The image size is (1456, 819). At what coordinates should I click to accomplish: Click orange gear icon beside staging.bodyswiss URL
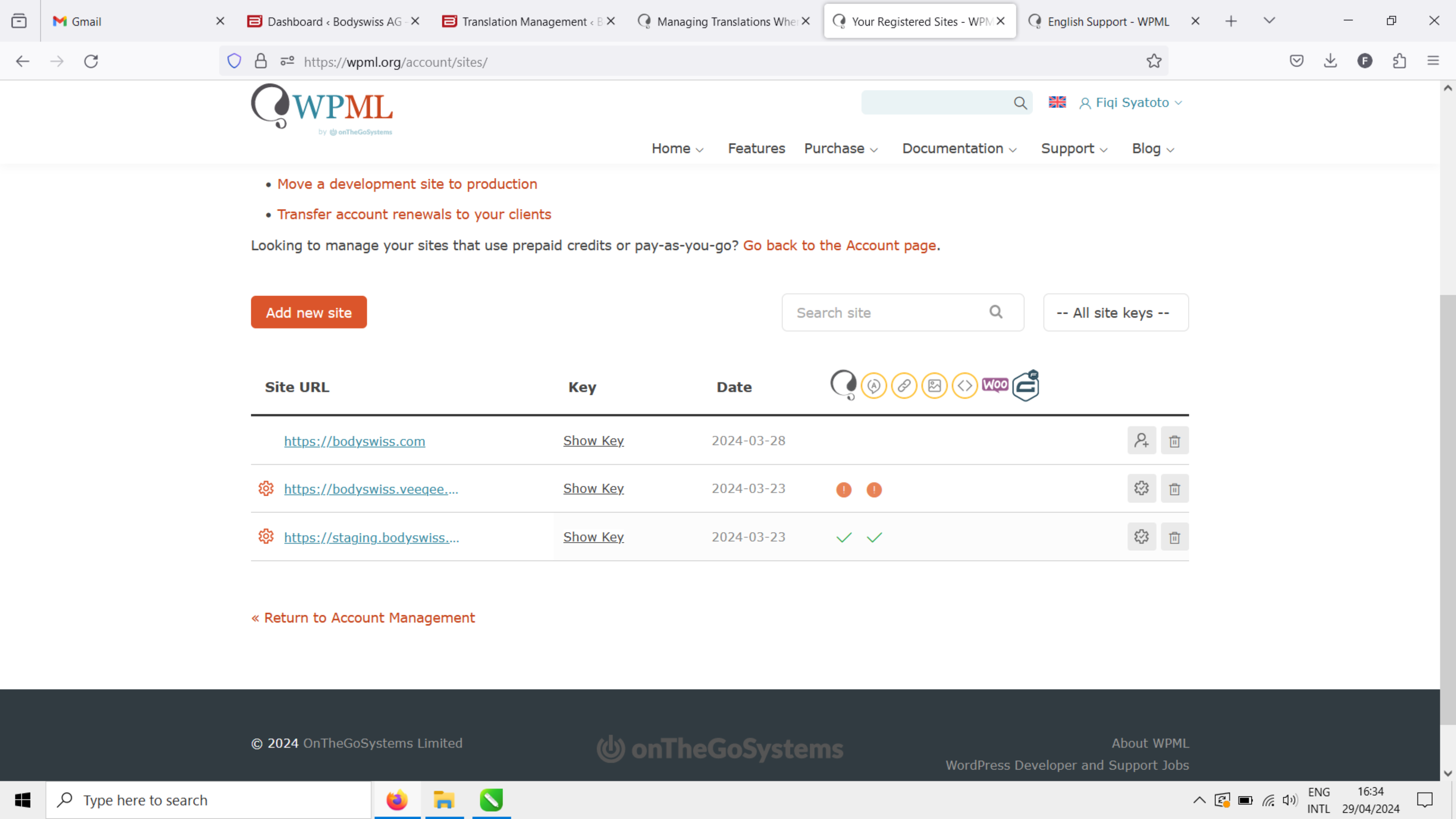266,537
